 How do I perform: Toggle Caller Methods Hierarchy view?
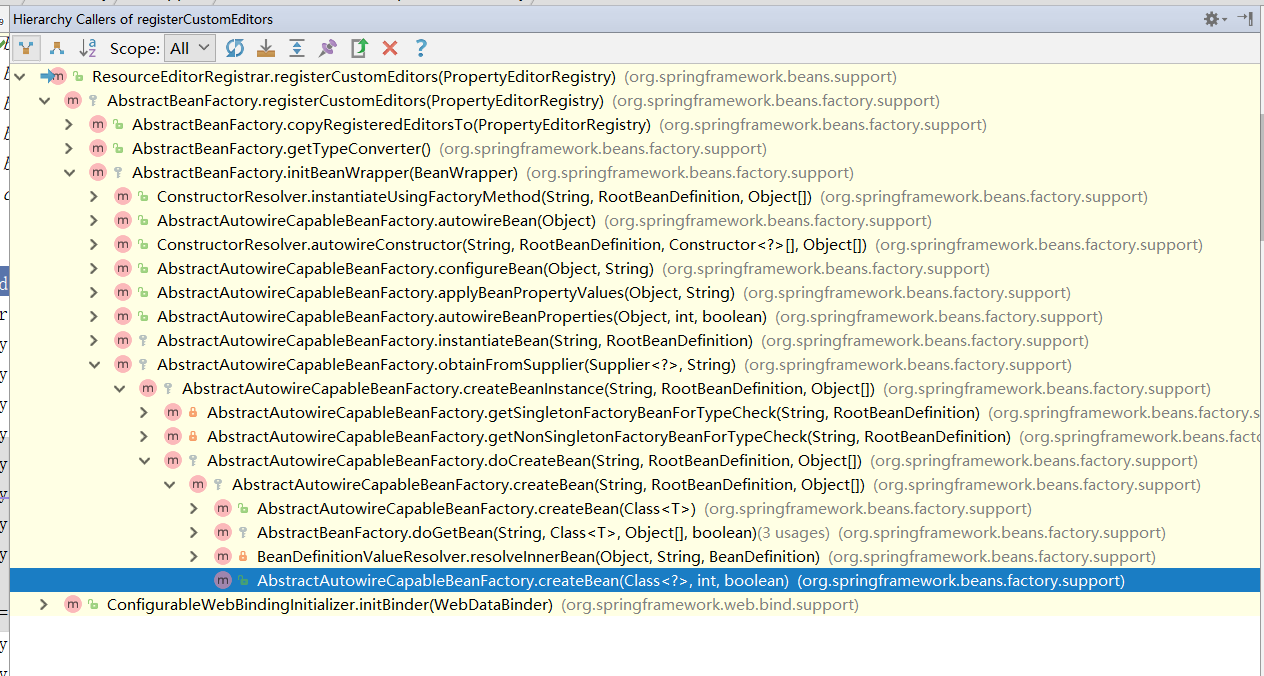point(26,48)
